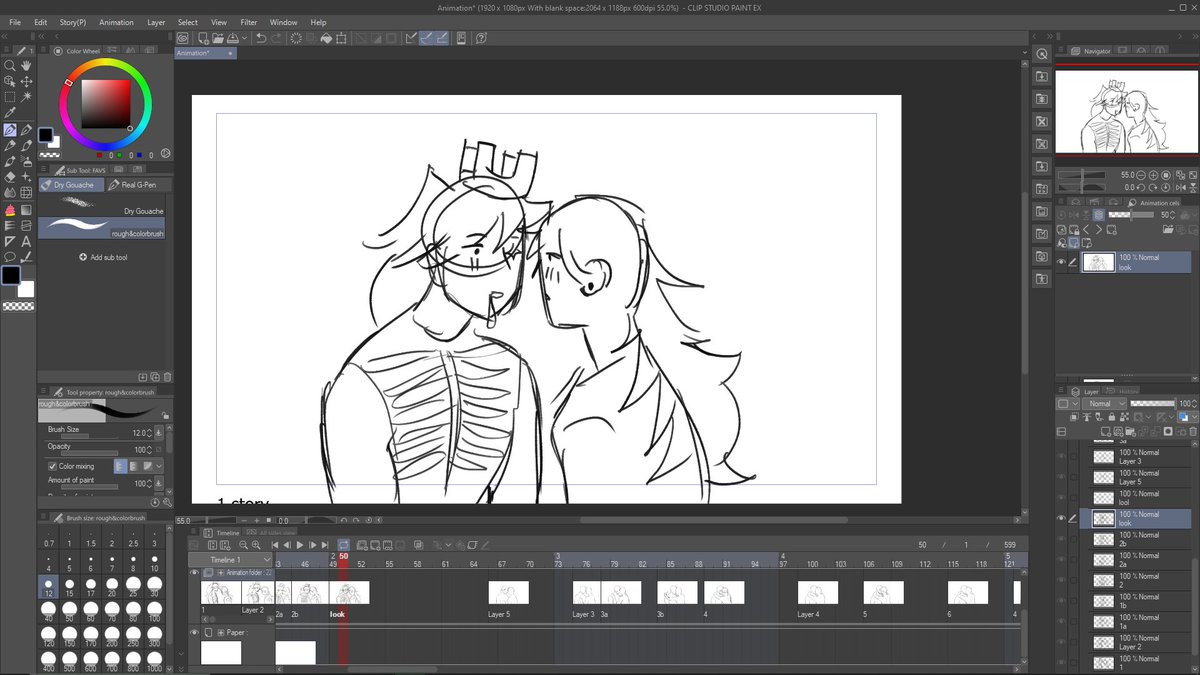Click the Delete layer trash icon
Screen dimensions: 1200x675
tap(1192, 431)
